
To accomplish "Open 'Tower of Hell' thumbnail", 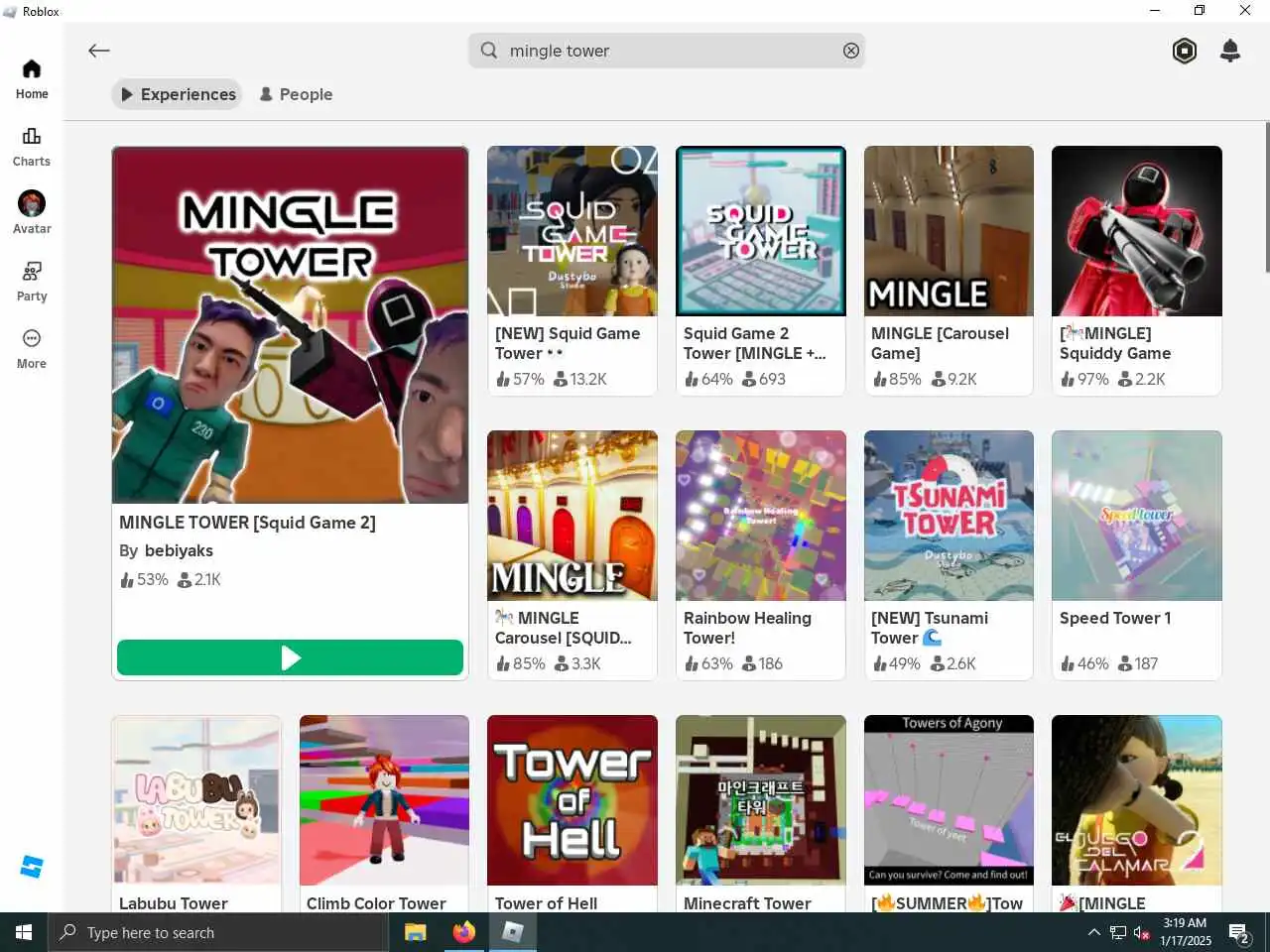I will [572, 800].
